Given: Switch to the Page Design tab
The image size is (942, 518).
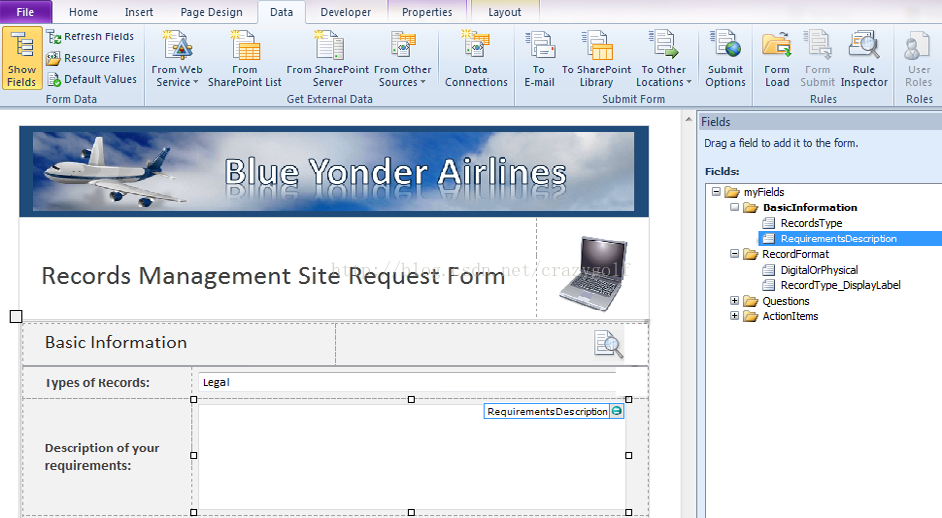Looking at the screenshot, I should pyautogui.click(x=211, y=12).
